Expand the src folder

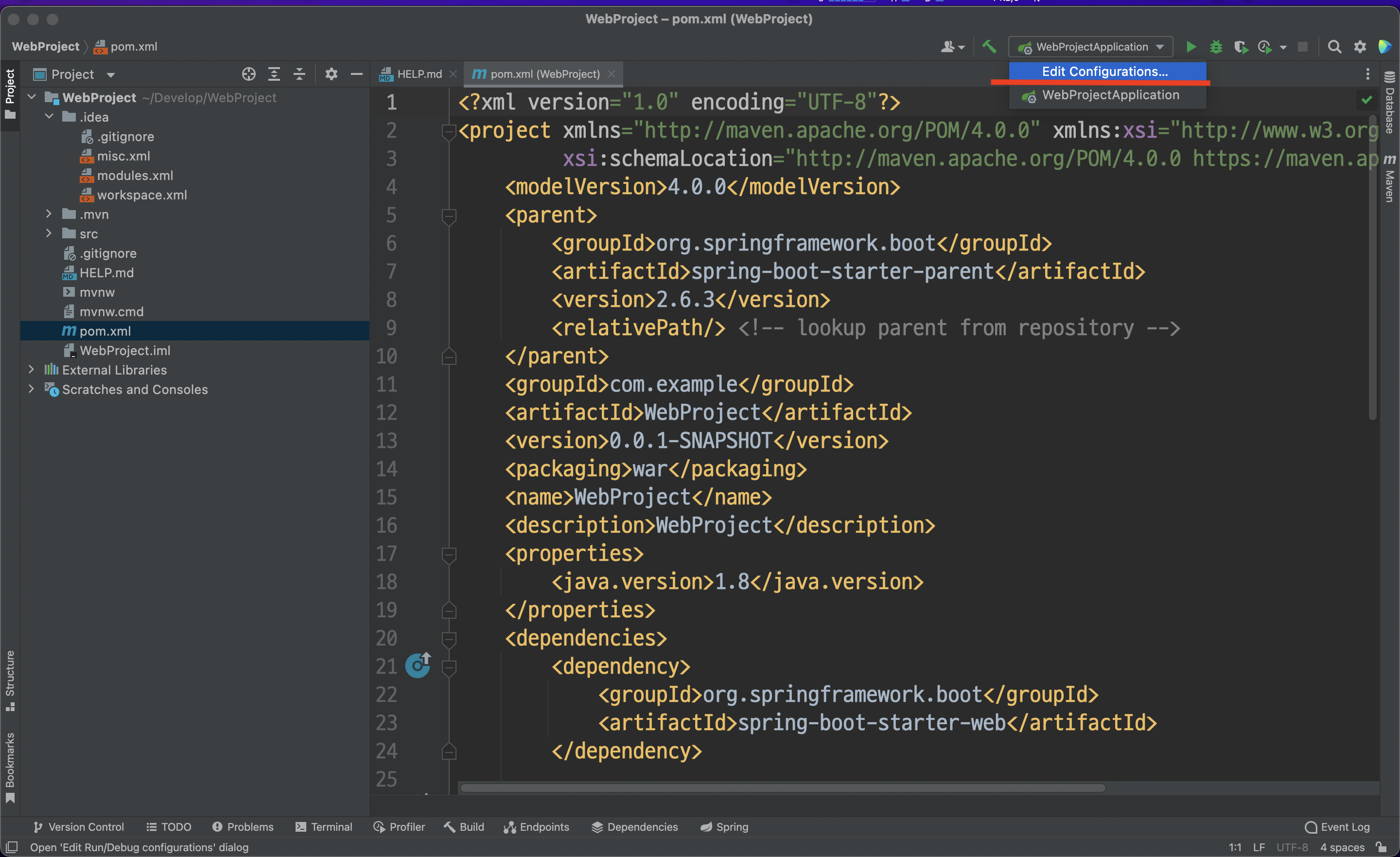pos(49,234)
